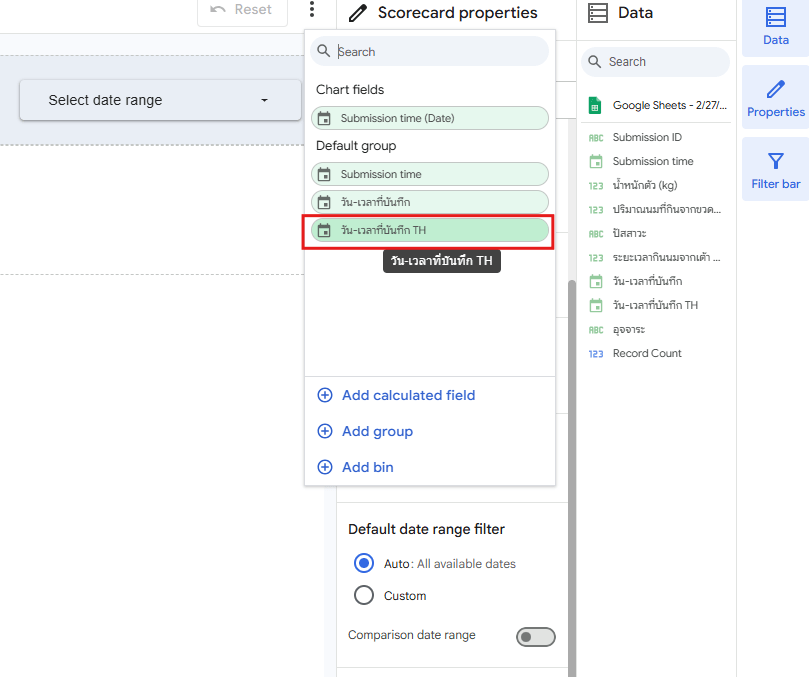
Task: Click Add calculated field
Action: [x=408, y=395]
